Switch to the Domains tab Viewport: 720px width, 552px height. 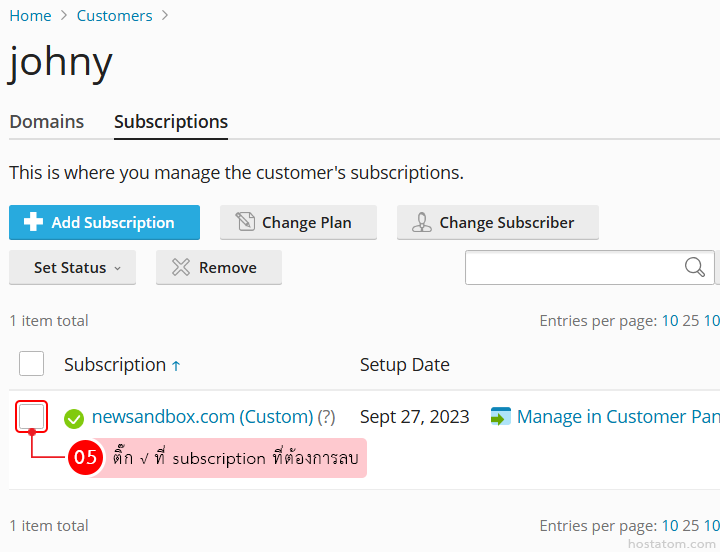tap(46, 122)
